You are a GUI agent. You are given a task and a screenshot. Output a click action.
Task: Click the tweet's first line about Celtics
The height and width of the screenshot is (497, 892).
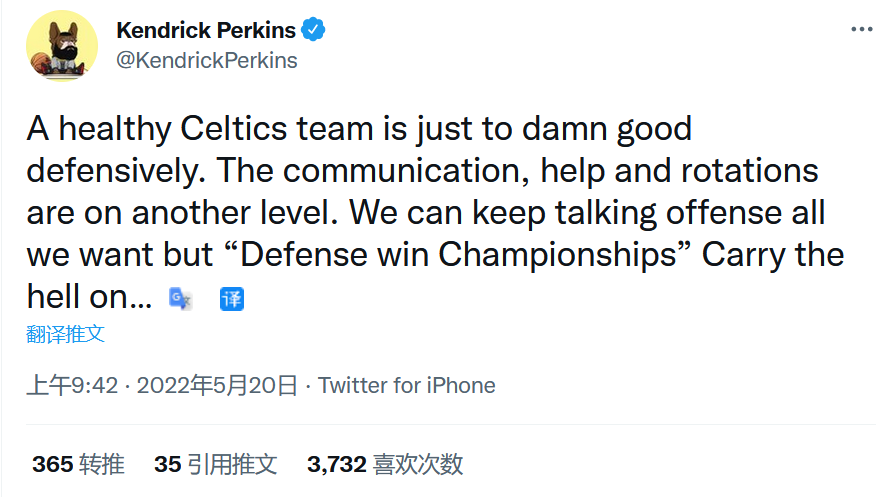point(359,129)
